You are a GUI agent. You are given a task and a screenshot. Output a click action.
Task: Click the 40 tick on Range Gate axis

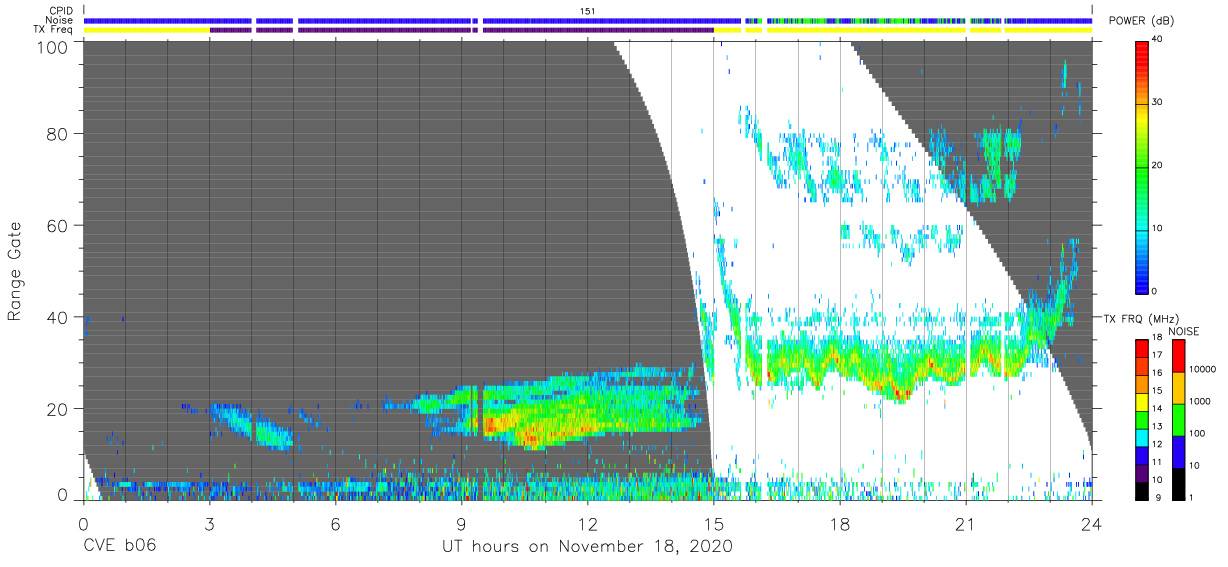tap(57, 317)
